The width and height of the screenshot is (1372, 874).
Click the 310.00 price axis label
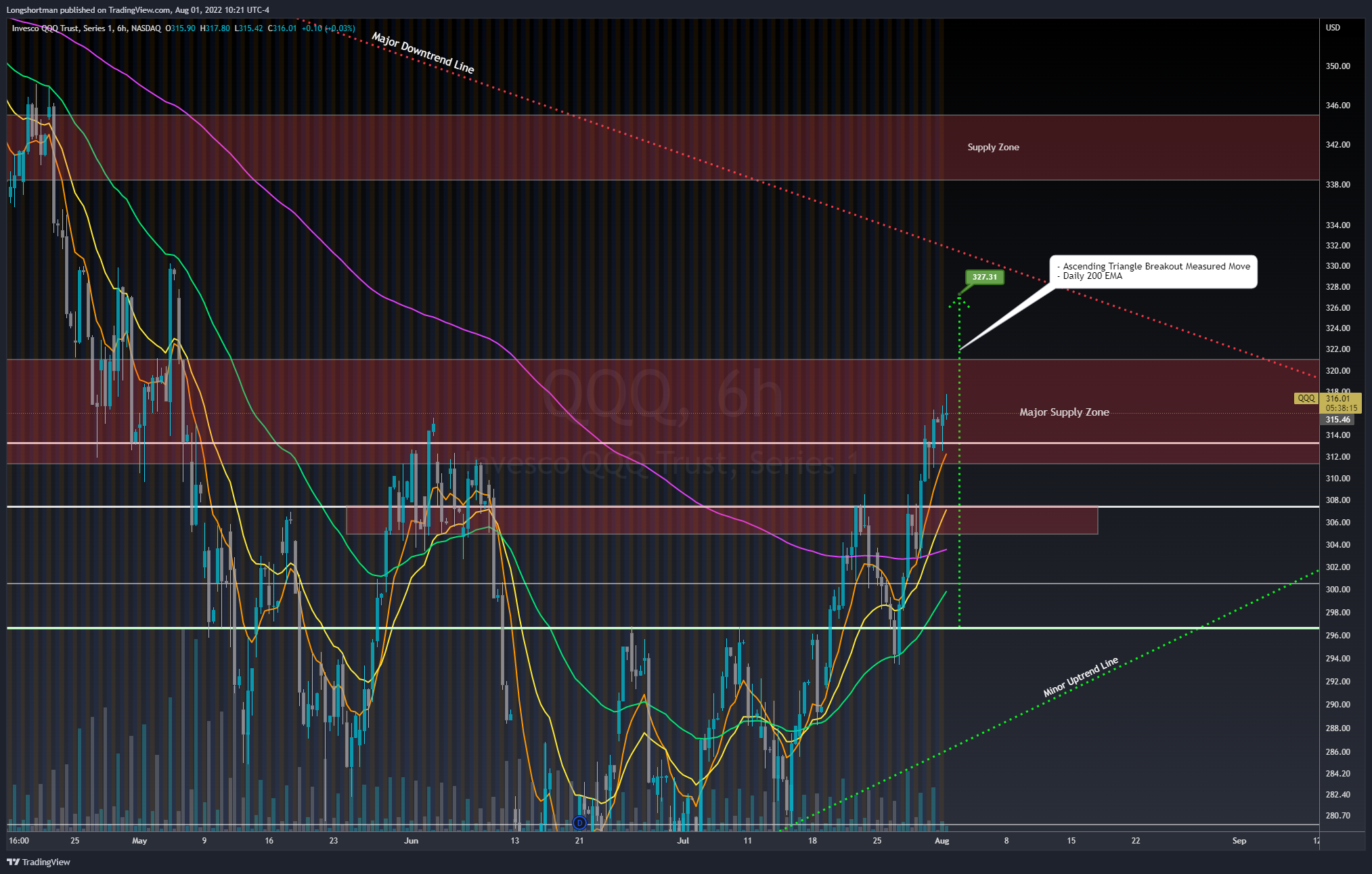[x=1337, y=479]
